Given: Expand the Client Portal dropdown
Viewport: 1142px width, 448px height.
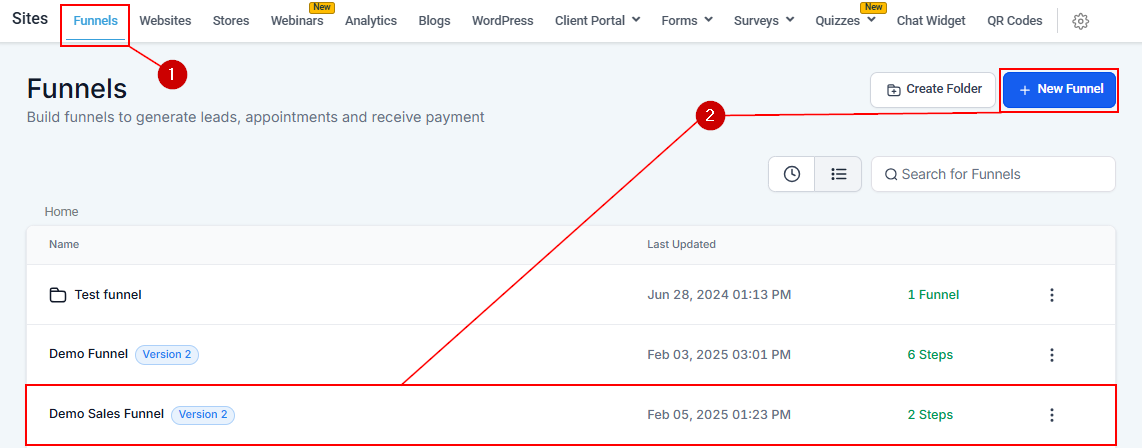Looking at the screenshot, I should pos(597,21).
